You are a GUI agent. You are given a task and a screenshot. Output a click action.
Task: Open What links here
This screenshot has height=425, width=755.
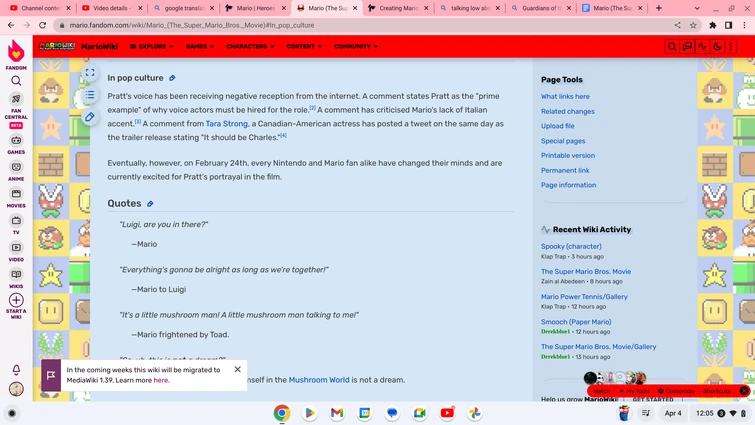(x=565, y=96)
